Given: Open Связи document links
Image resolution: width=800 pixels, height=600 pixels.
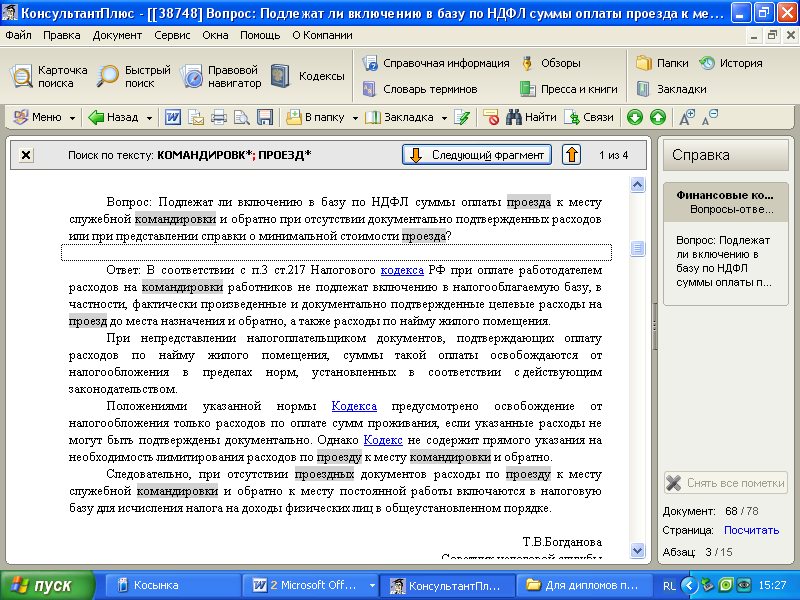Looking at the screenshot, I should tap(589, 117).
